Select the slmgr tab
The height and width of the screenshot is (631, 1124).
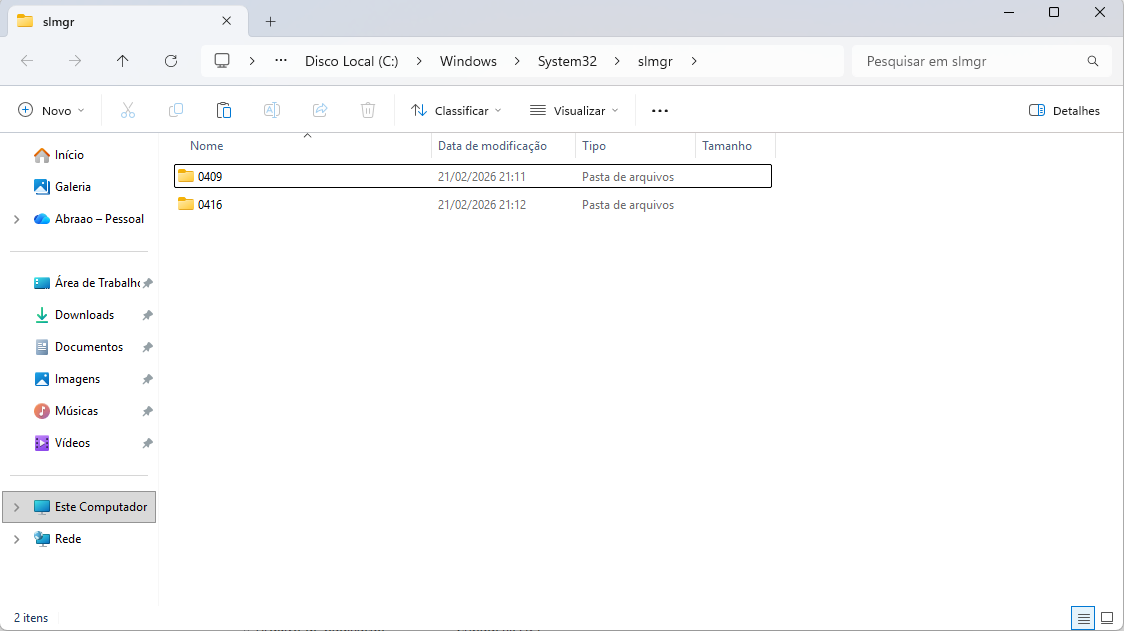pyautogui.click(x=128, y=22)
